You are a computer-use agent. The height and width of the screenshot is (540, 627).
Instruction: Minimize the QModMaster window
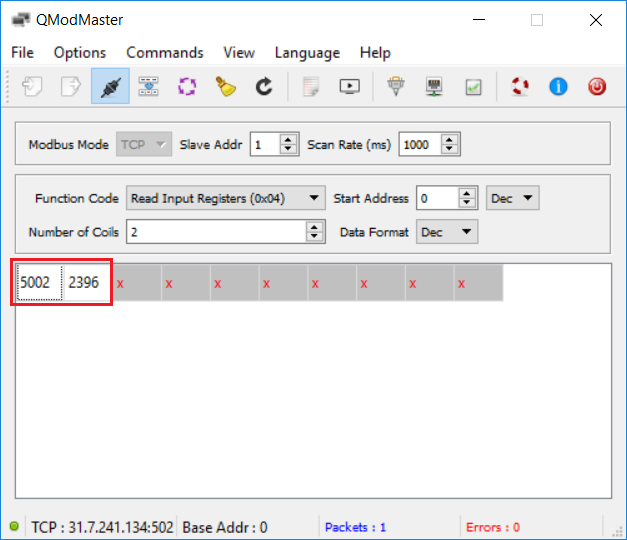pyautogui.click(x=479, y=20)
